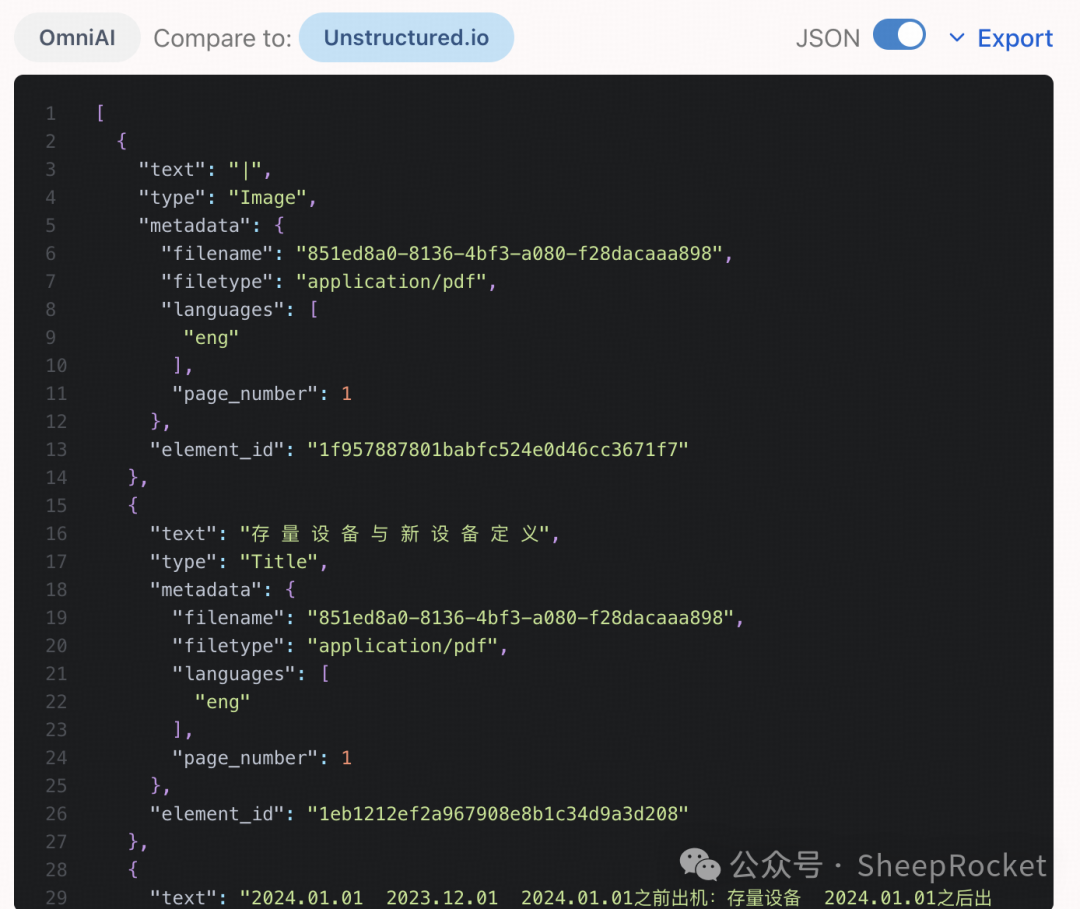1080x909 pixels.
Task: Click the opening bracket on line 1
Action: (x=101, y=113)
